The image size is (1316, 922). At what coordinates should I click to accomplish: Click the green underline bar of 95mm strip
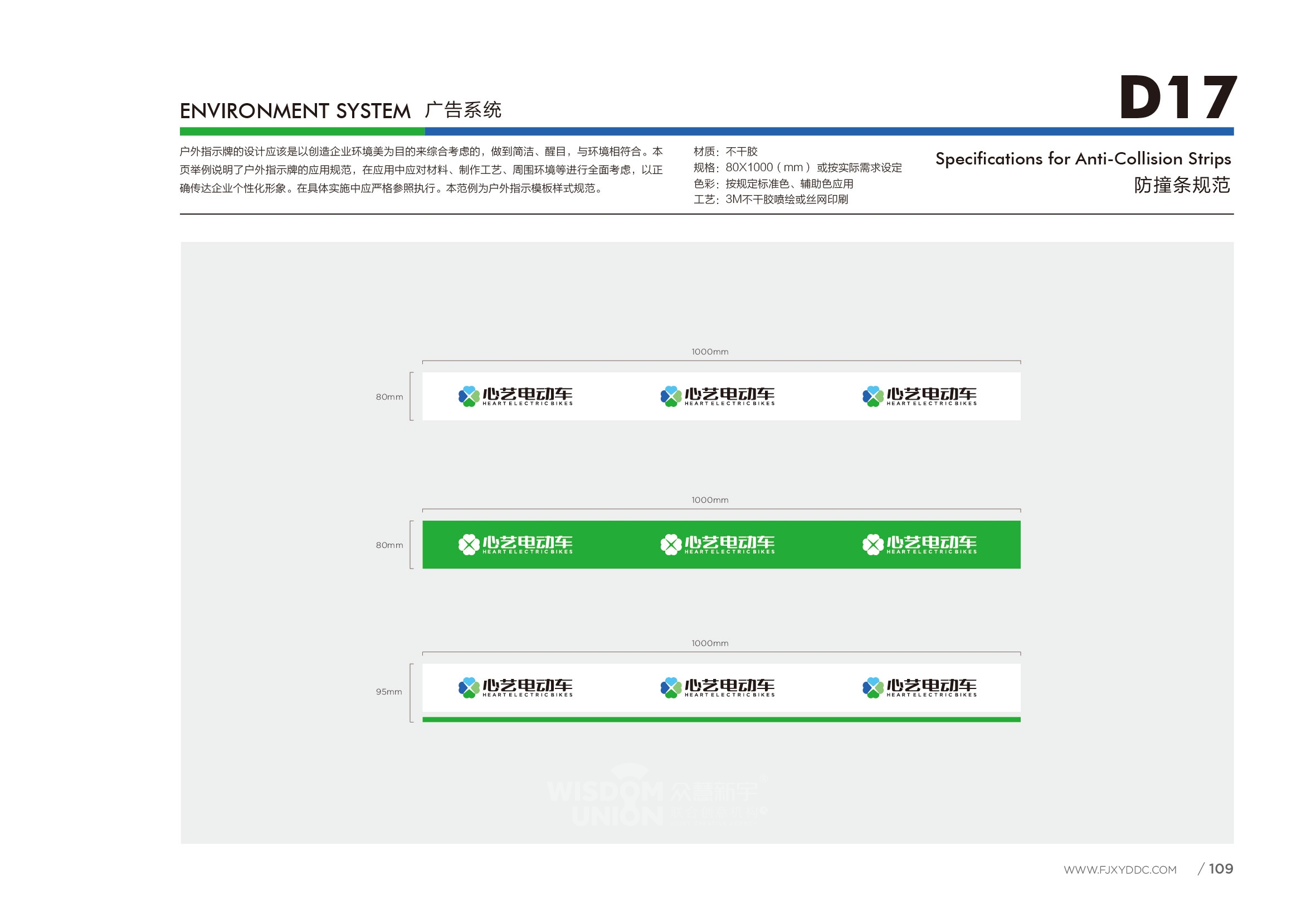coord(721,720)
